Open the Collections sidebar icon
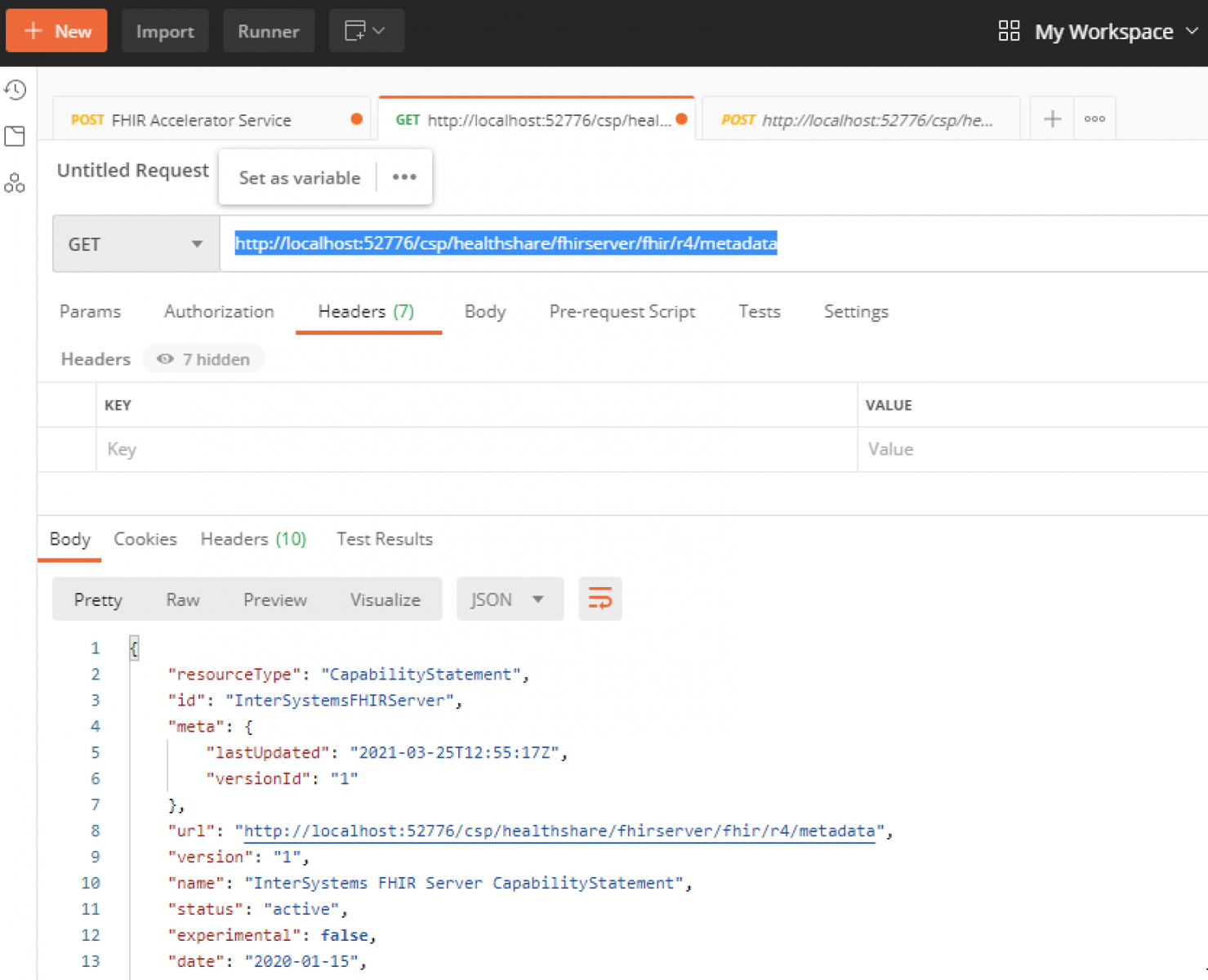 15,136
